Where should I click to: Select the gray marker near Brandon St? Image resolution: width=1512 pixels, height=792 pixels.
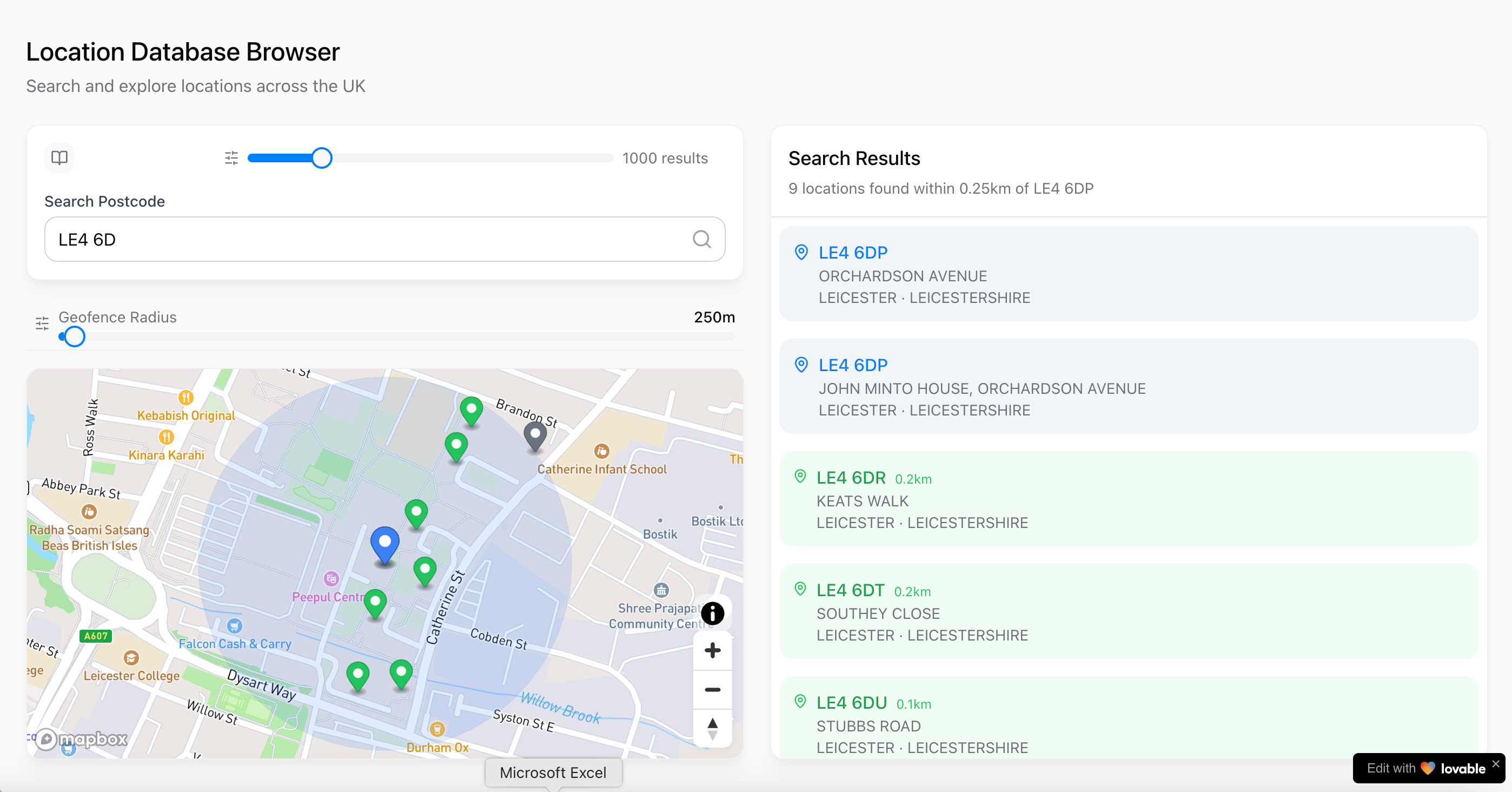pyautogui.click(x=535, y=435)
